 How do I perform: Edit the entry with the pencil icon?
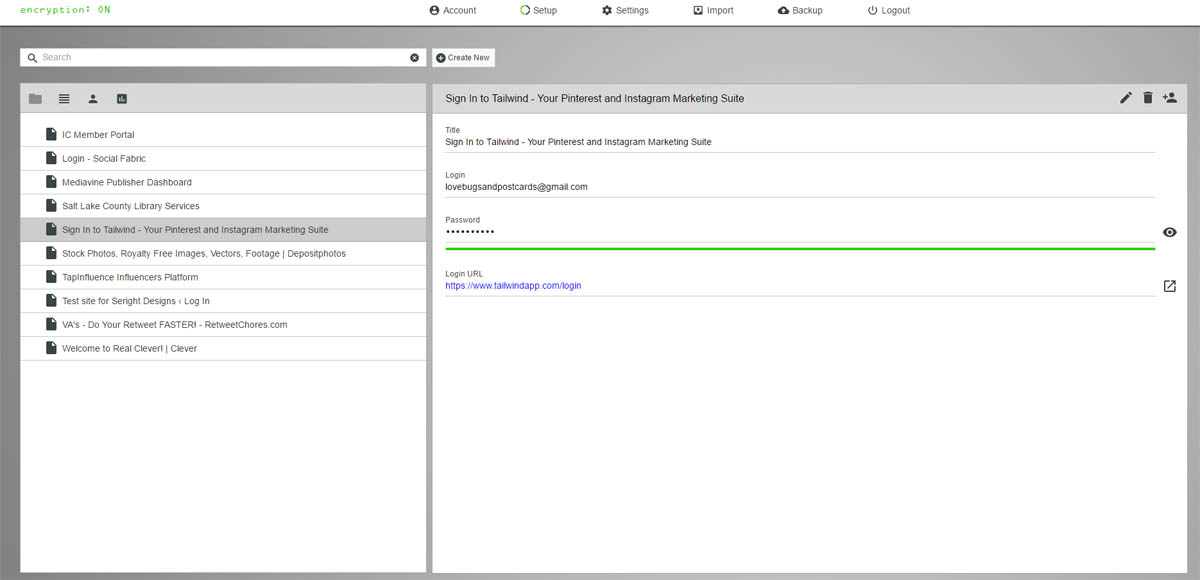click(x=1126, y=98)
